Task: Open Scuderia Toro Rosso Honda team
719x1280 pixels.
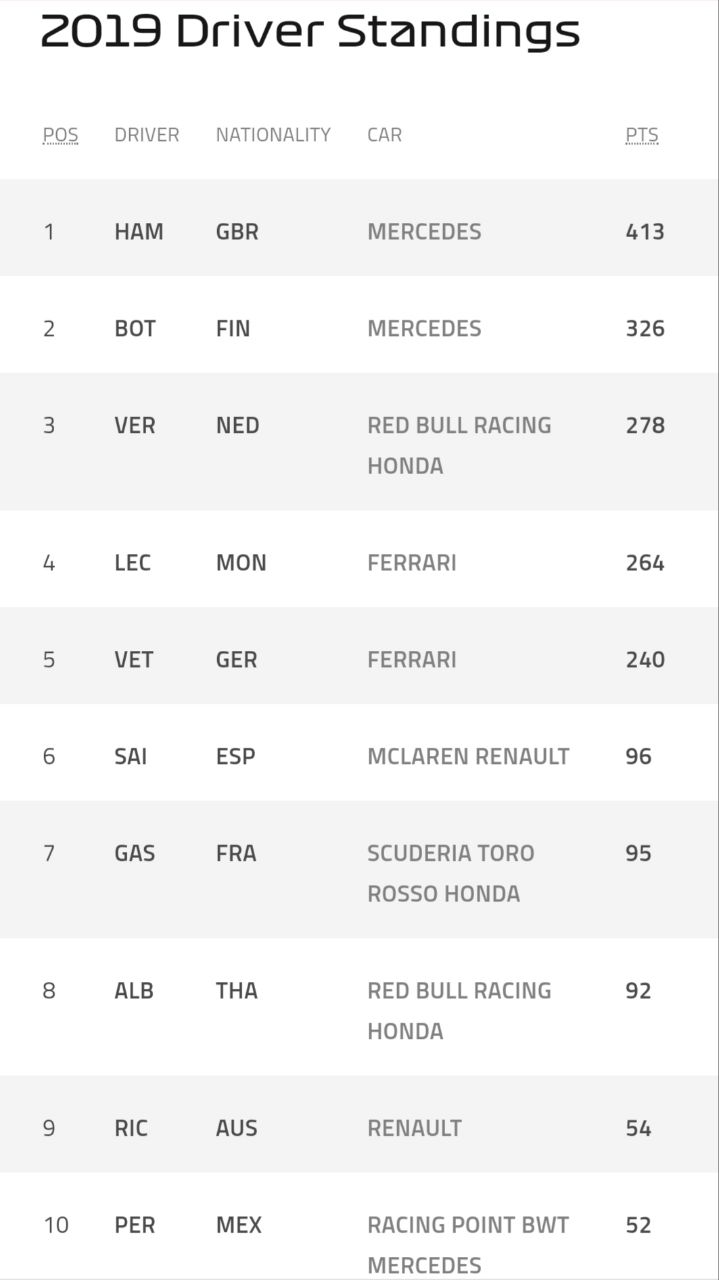Action: click(x=451, y=873)
